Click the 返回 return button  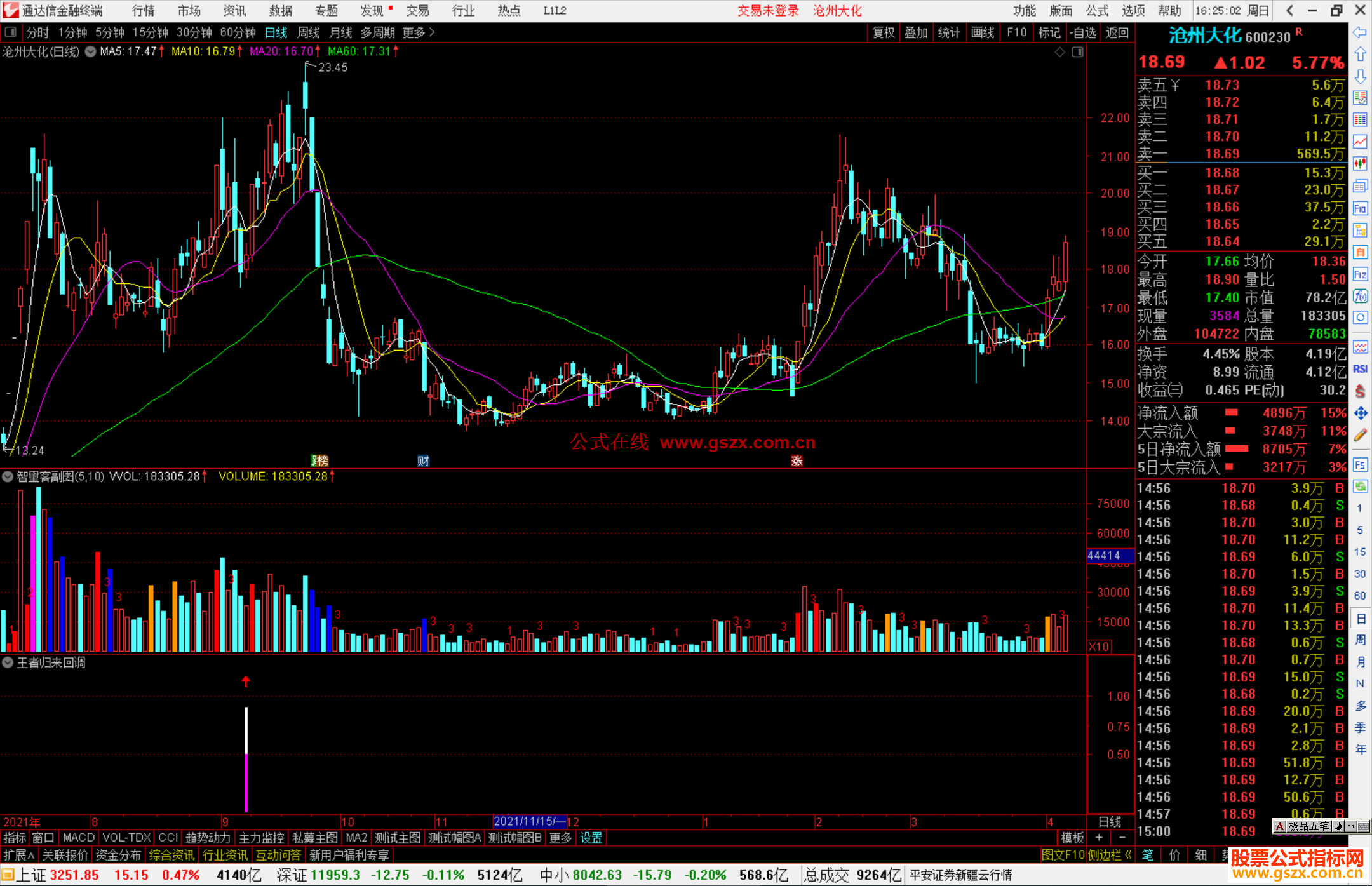point(1117,32)
